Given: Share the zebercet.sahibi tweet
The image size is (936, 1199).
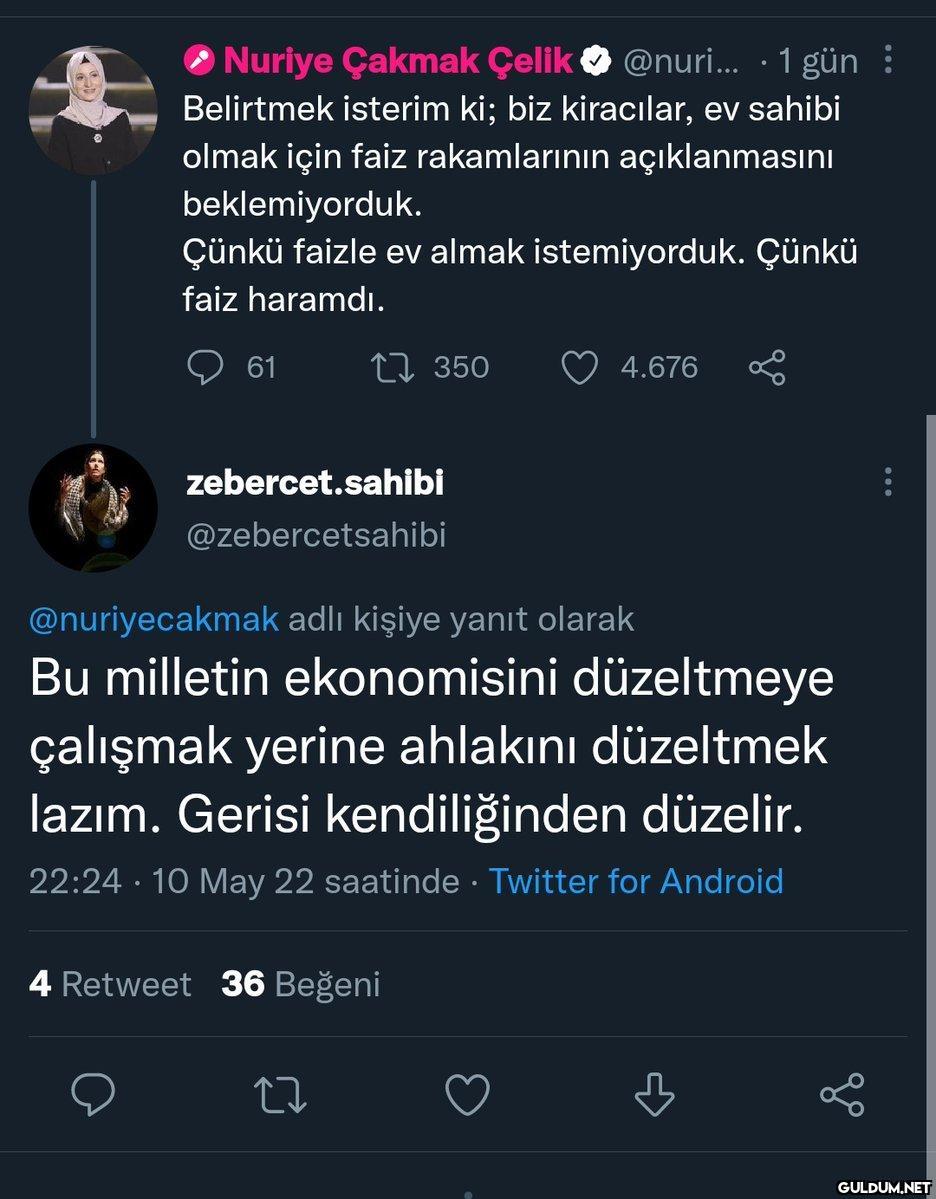Looking at the screenshot, I should coord(842,1095).
